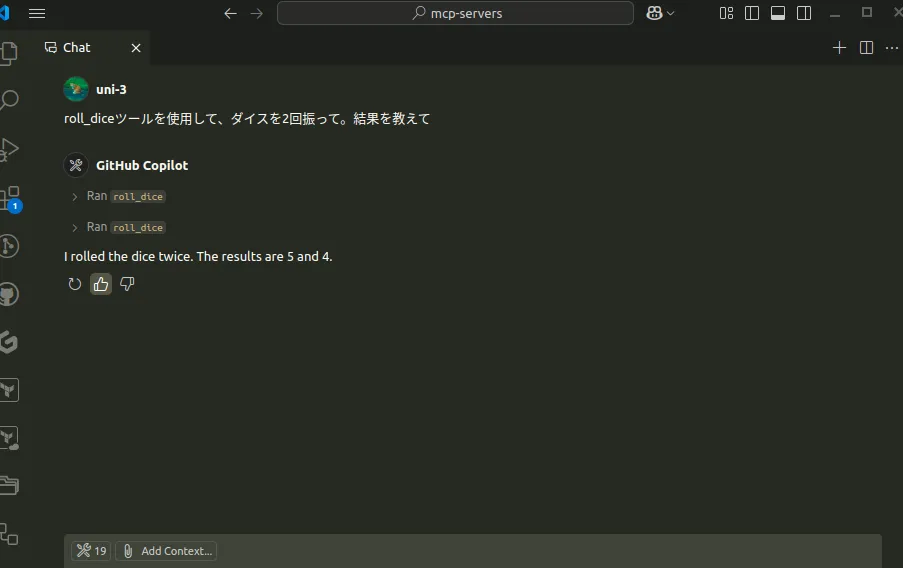Open the Customize Layout icon
Screen dimensions: 903x568
point(726,13)
